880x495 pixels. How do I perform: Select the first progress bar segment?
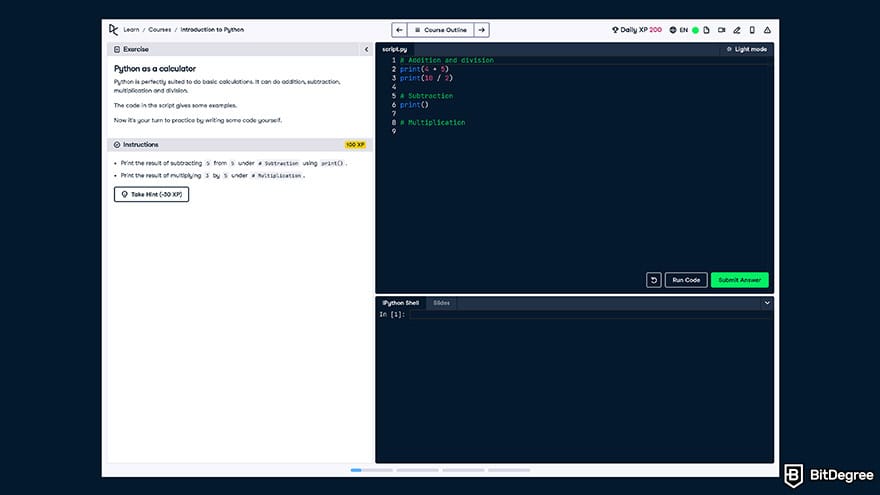(372, 470)
